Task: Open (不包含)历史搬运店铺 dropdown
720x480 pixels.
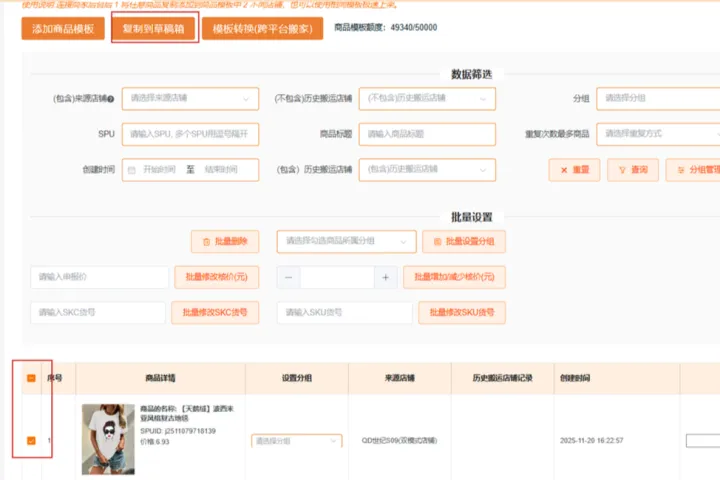Action: pos(428,98)
